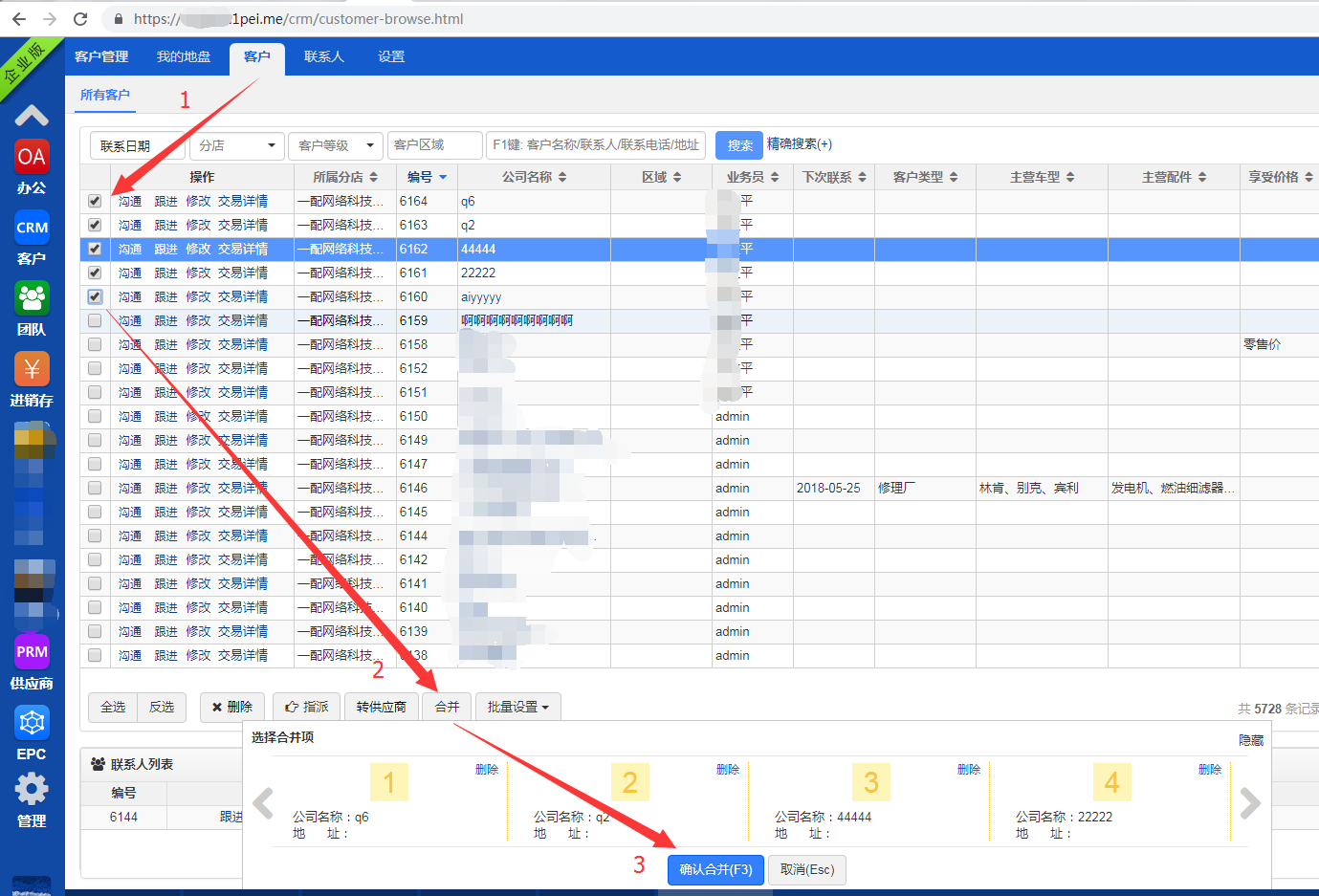Cancel merge with 取消(Esc)
This screenshot has width=1319, height=896.
point(807,869)
